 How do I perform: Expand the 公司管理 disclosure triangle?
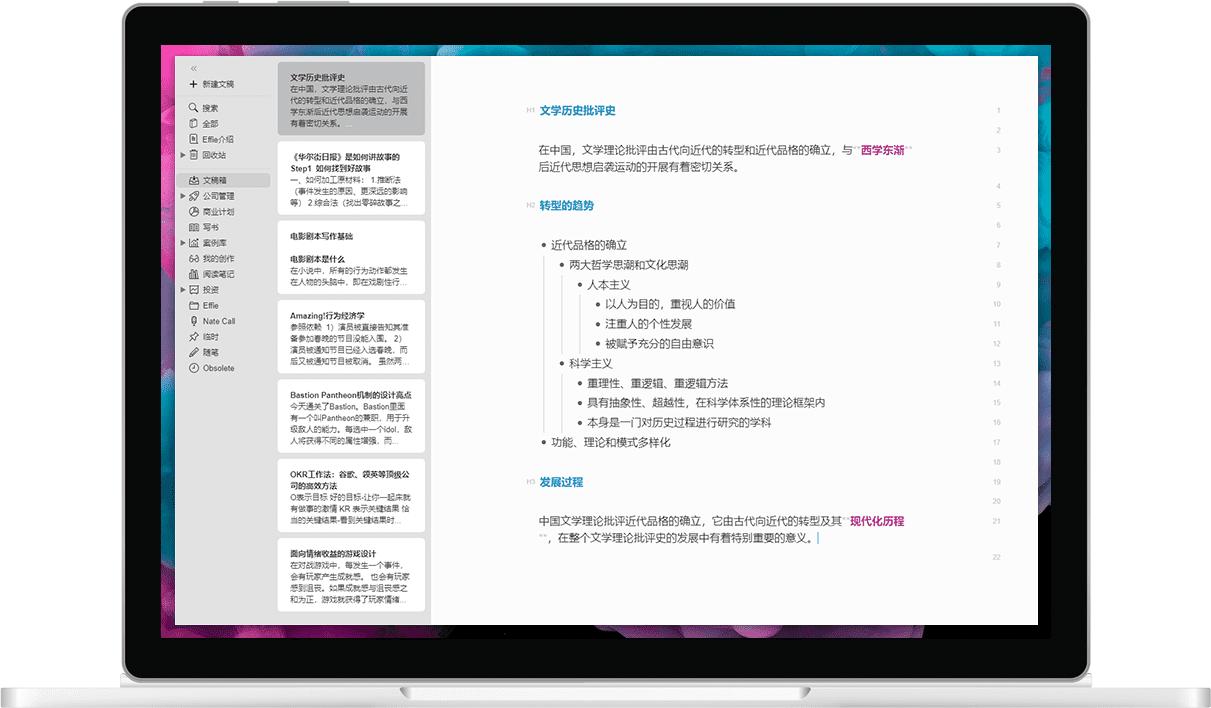click(182, 194)
